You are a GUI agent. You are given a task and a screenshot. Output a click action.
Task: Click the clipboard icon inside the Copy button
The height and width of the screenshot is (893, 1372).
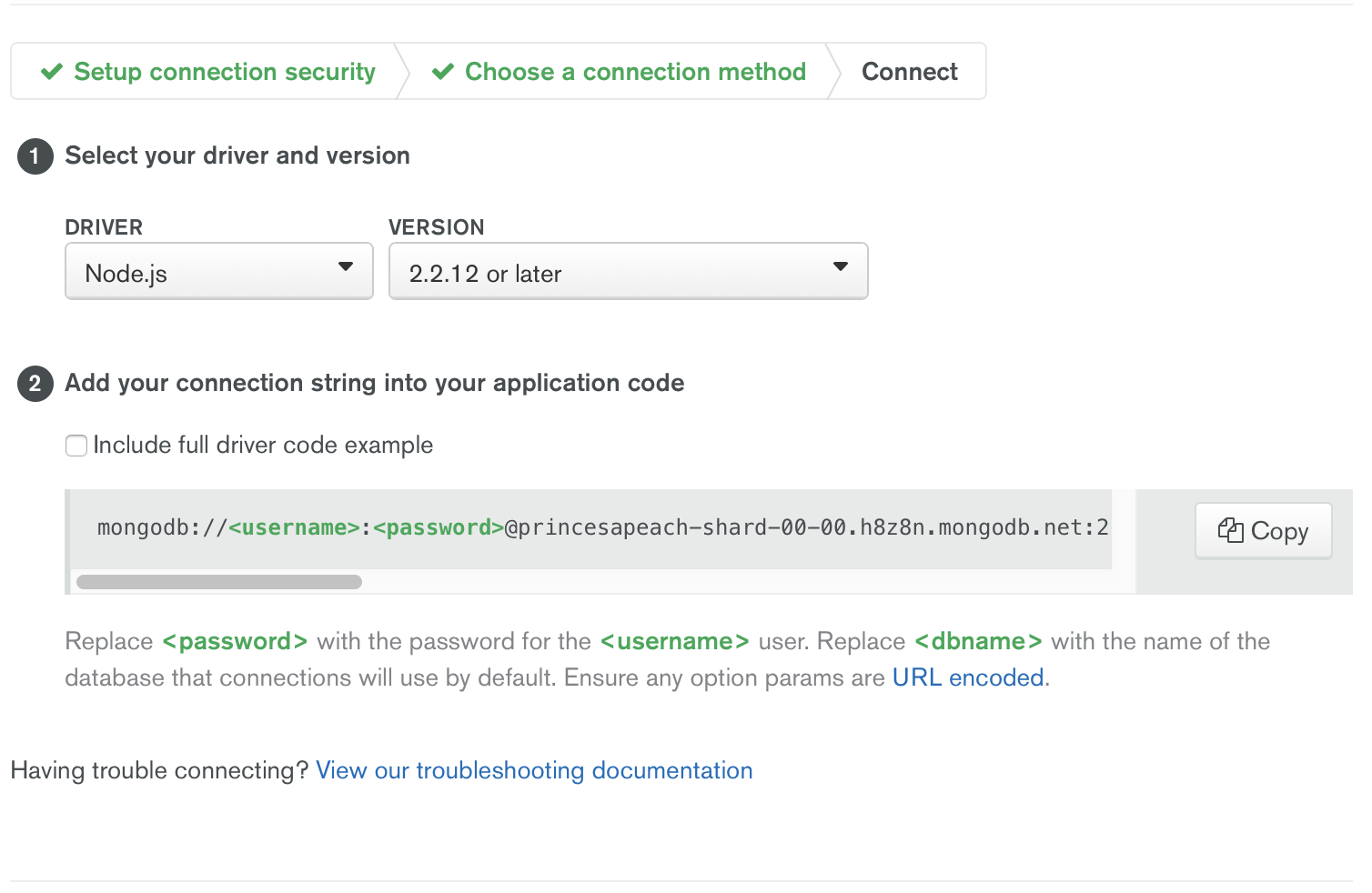[1230, 530]
